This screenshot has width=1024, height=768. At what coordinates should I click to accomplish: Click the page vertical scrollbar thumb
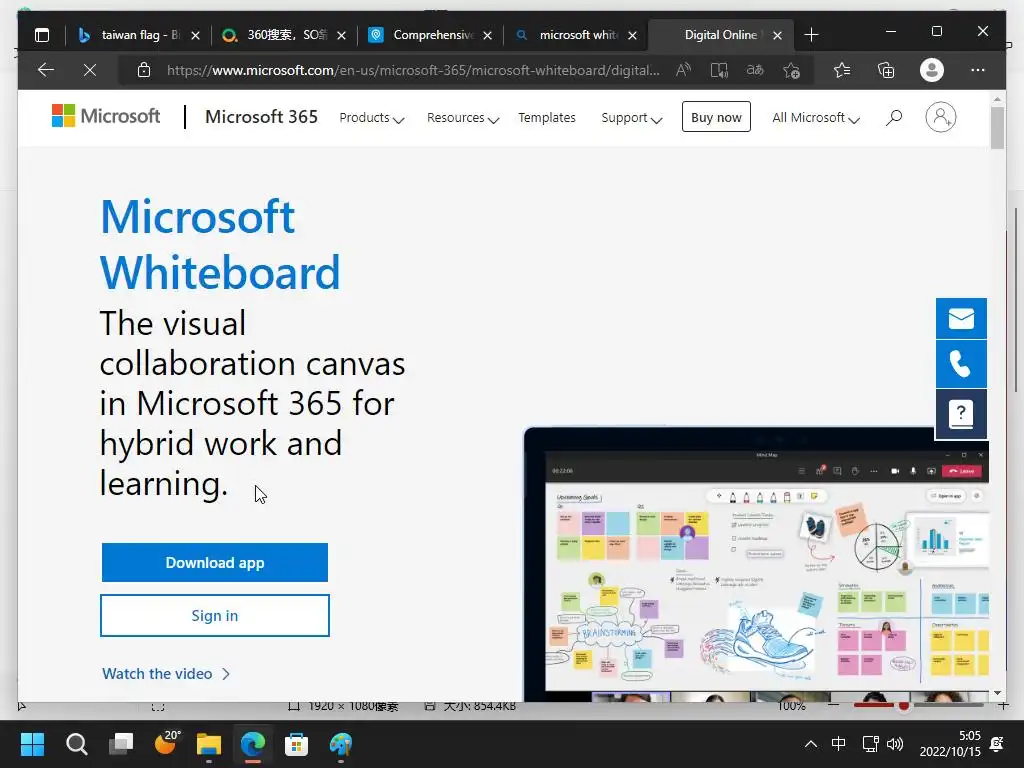tap(997, 128)
